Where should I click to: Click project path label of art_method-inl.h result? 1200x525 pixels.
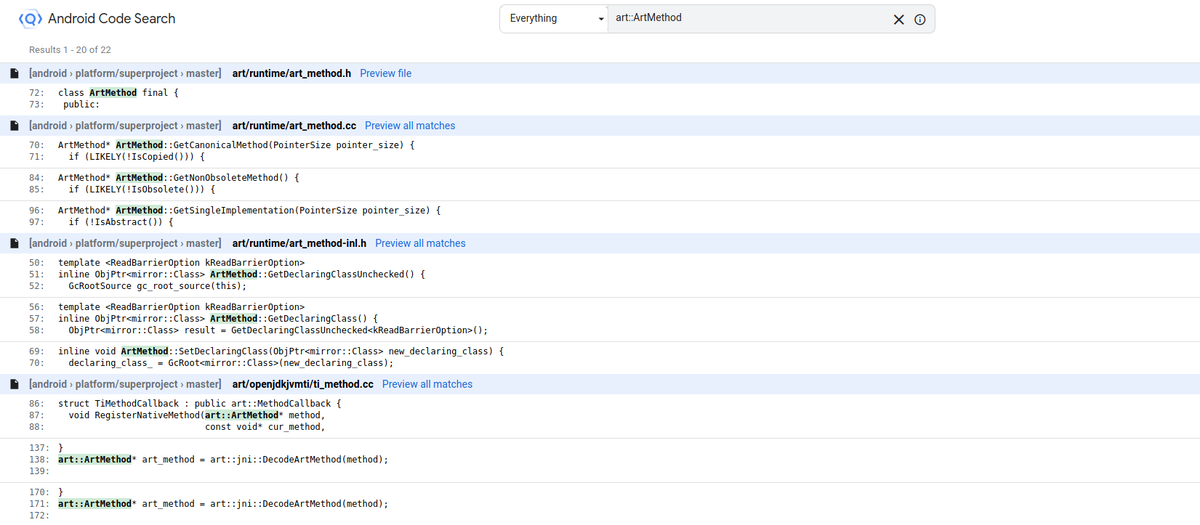click(x=125, y=243)
